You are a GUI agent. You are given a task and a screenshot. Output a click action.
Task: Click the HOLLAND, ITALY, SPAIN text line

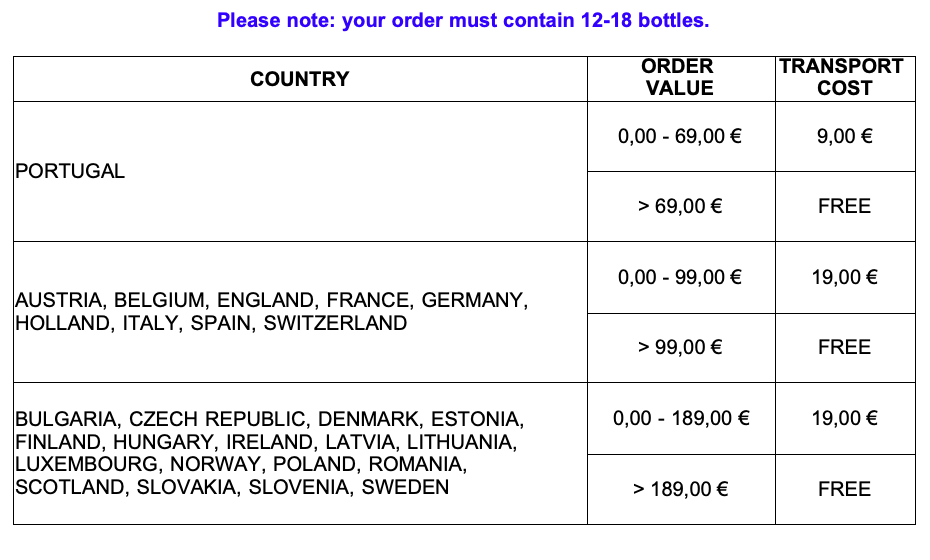pyautogui.click(x=211, y=323)
